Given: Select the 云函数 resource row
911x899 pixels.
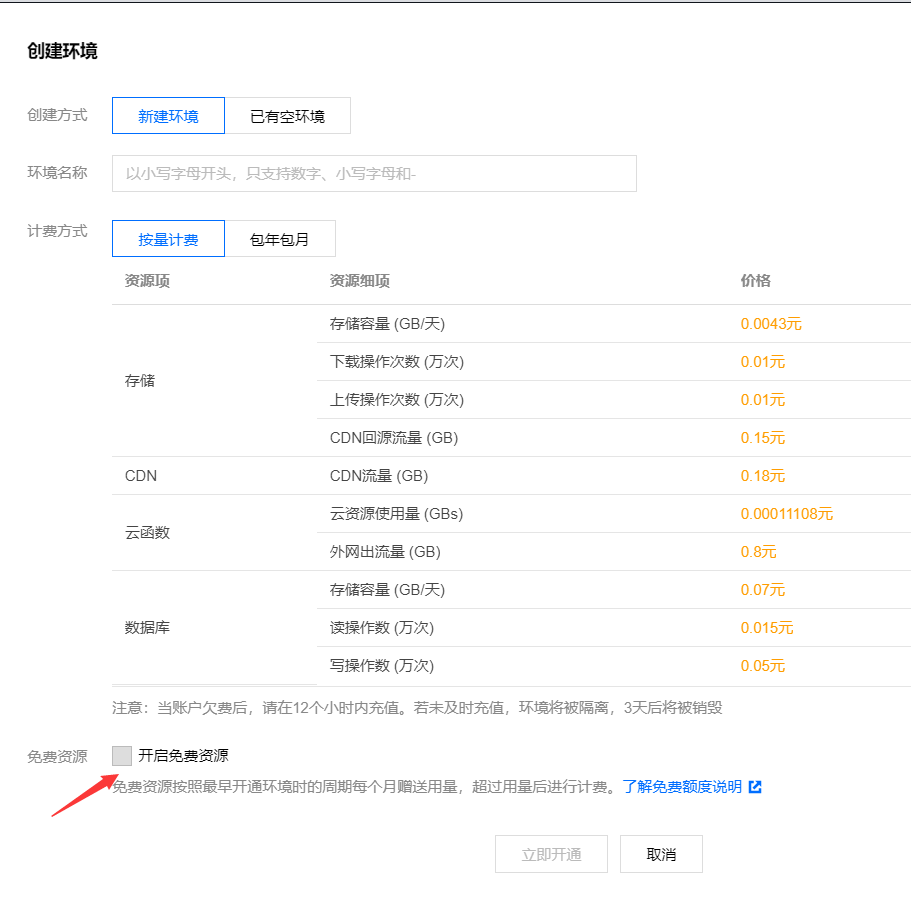Looking at the screenshot, I should pyautogui.click(x=145, y=532).
